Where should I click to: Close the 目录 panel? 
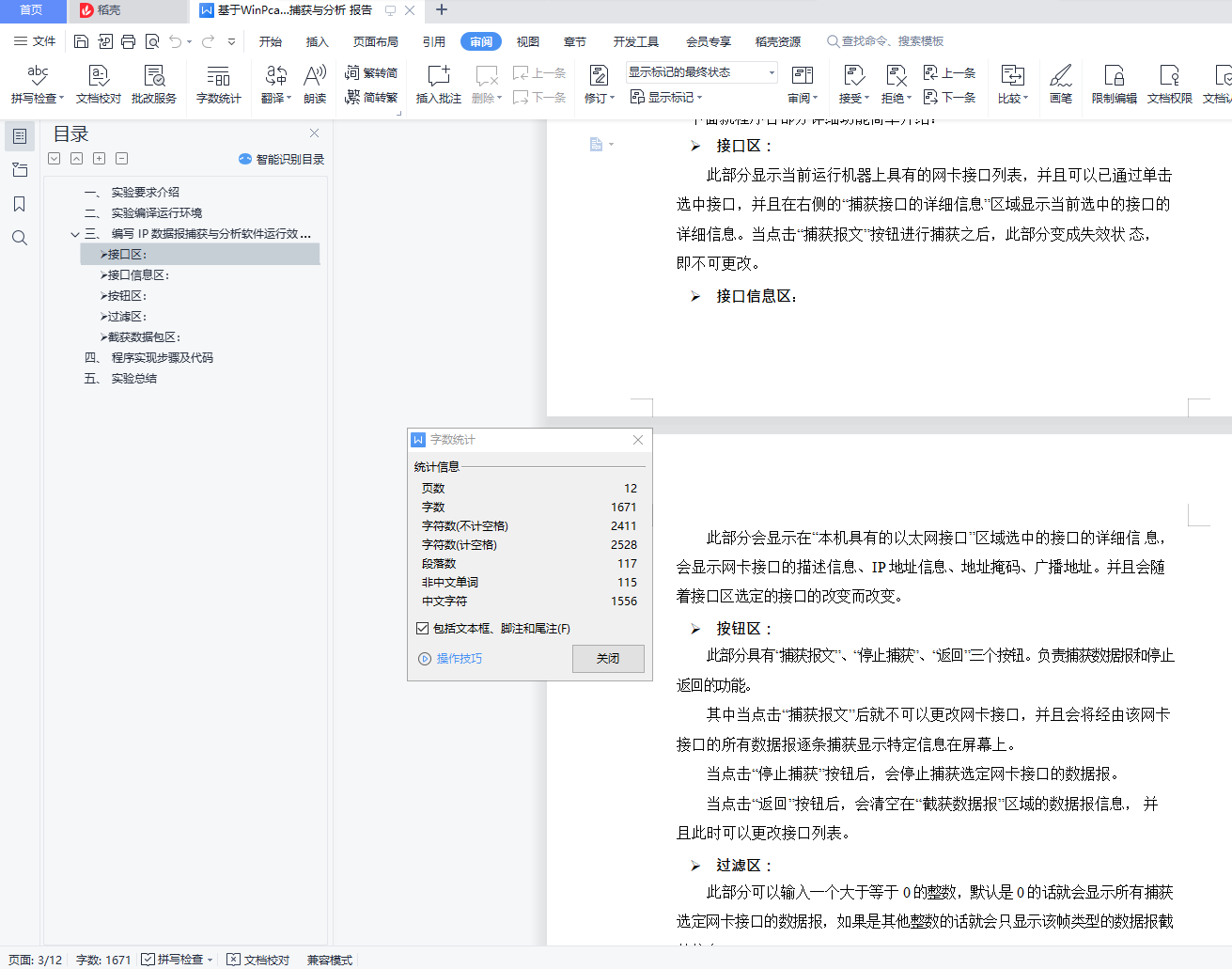click(x=315, y=133)
